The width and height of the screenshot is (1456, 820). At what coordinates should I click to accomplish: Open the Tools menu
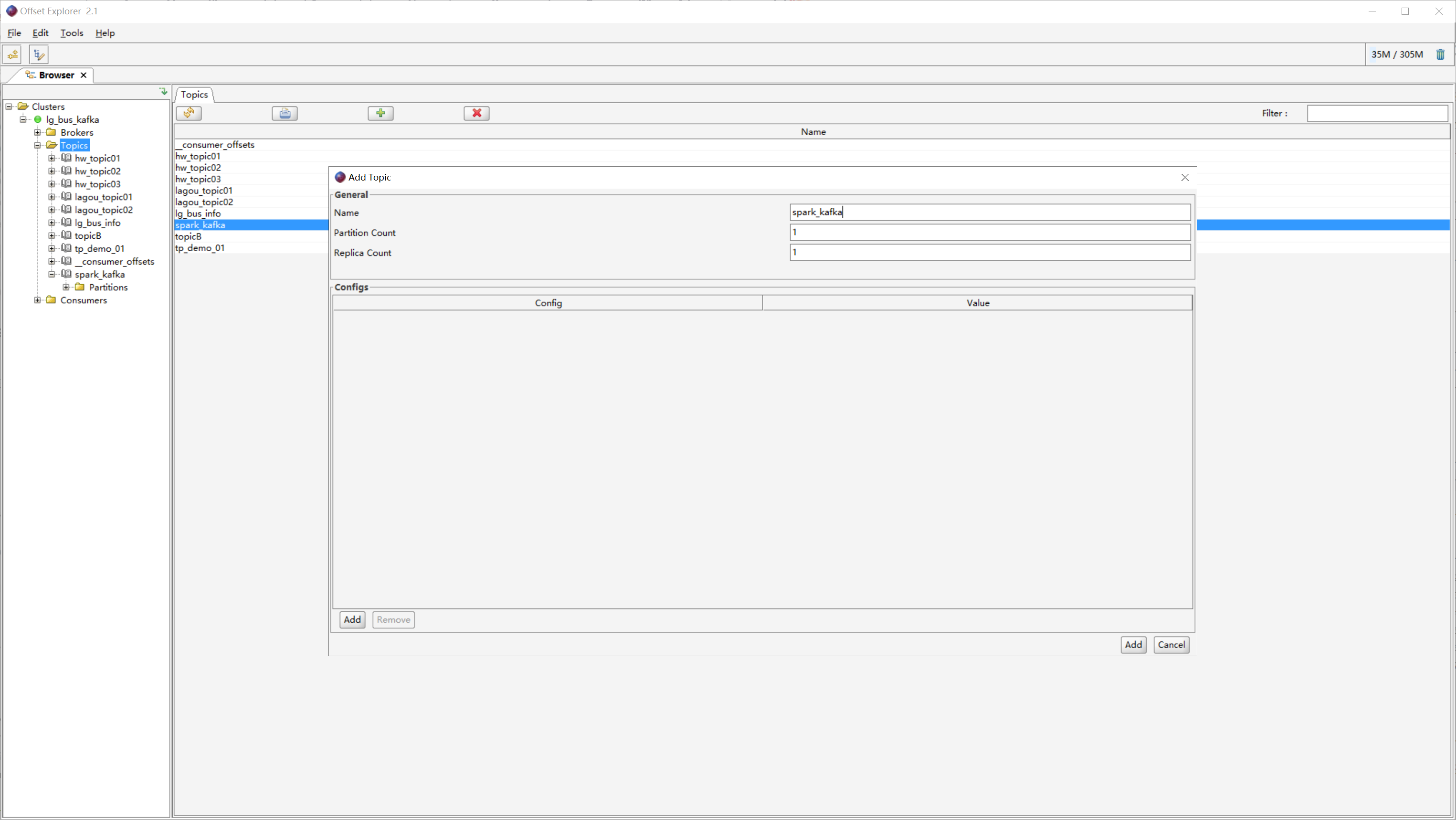coord(72,33)
